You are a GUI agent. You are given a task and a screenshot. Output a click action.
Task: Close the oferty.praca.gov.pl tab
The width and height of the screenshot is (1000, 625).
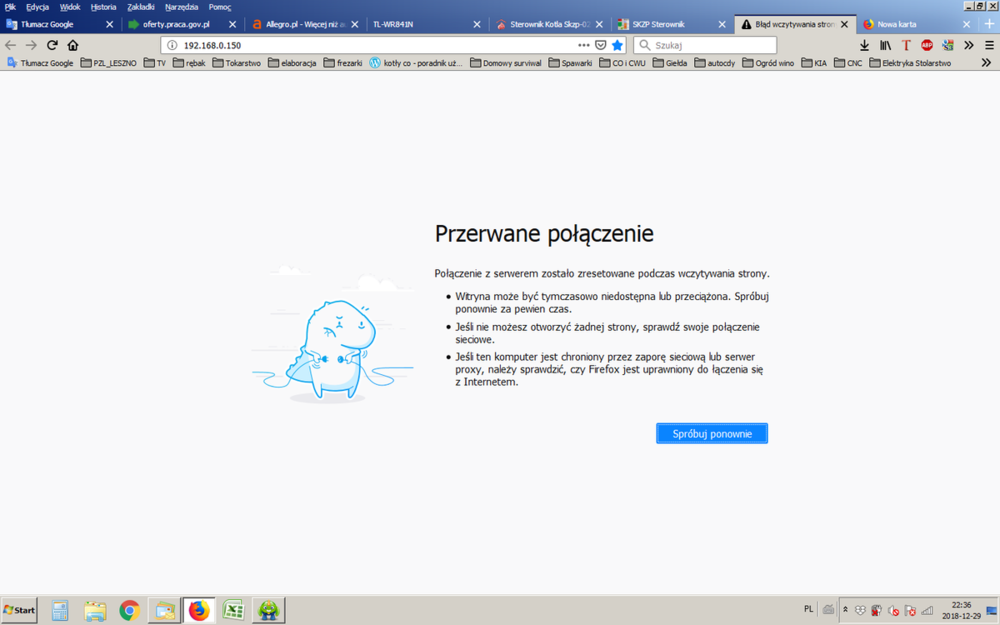point(232,24)
